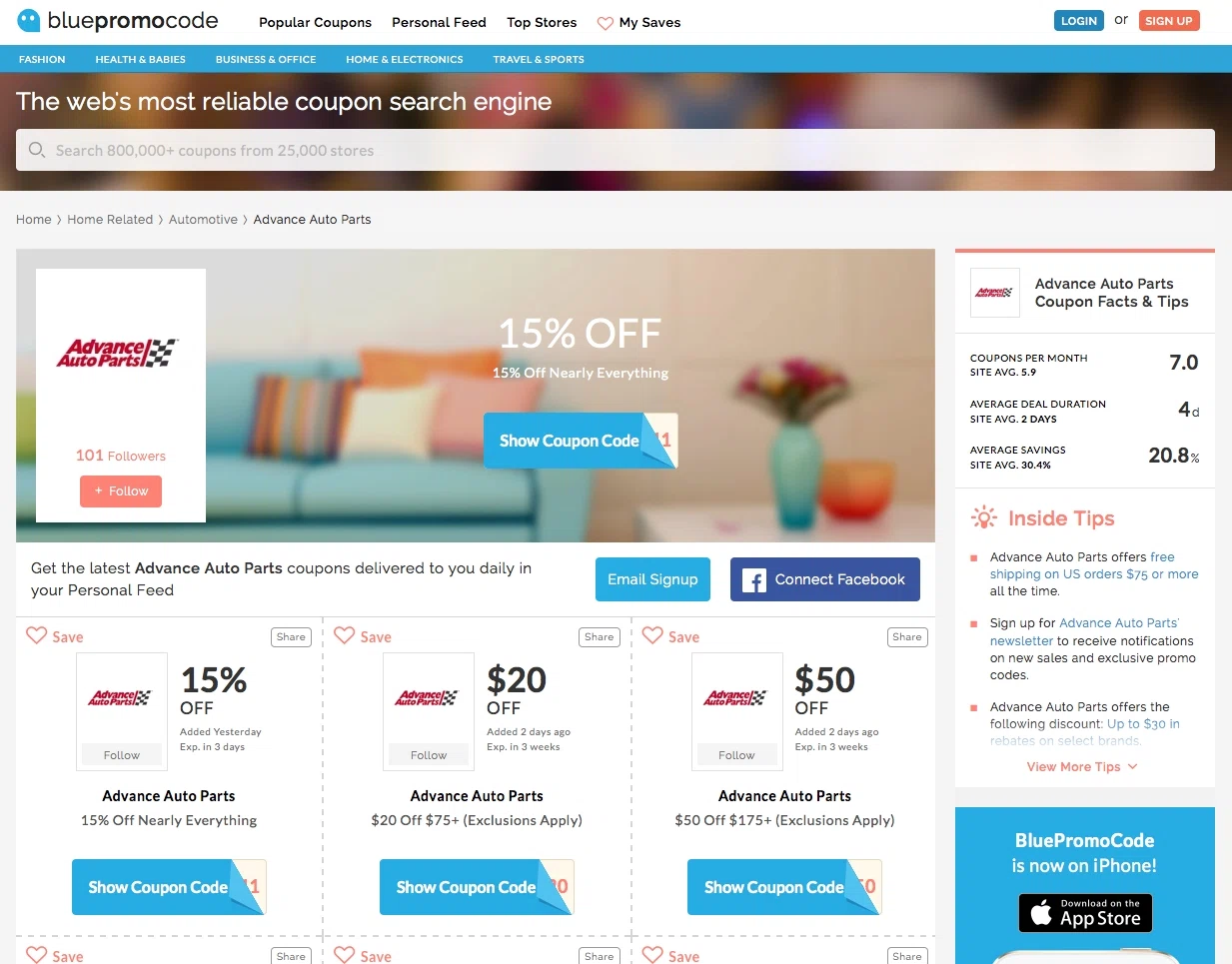This screenshot has height=964, width=1232.
Task: Open the Fashion category menu
Action: click(42, 60)
